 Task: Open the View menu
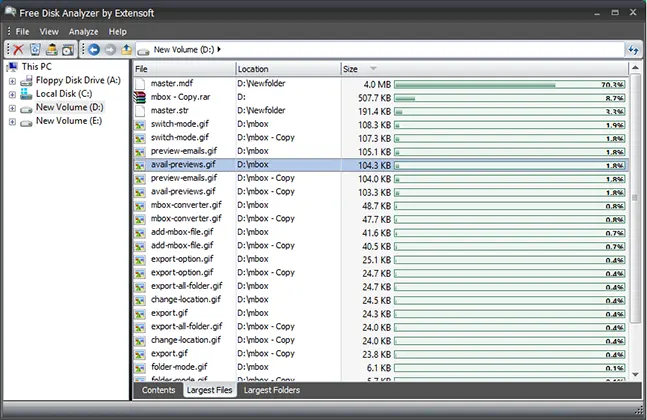(49, 32)
